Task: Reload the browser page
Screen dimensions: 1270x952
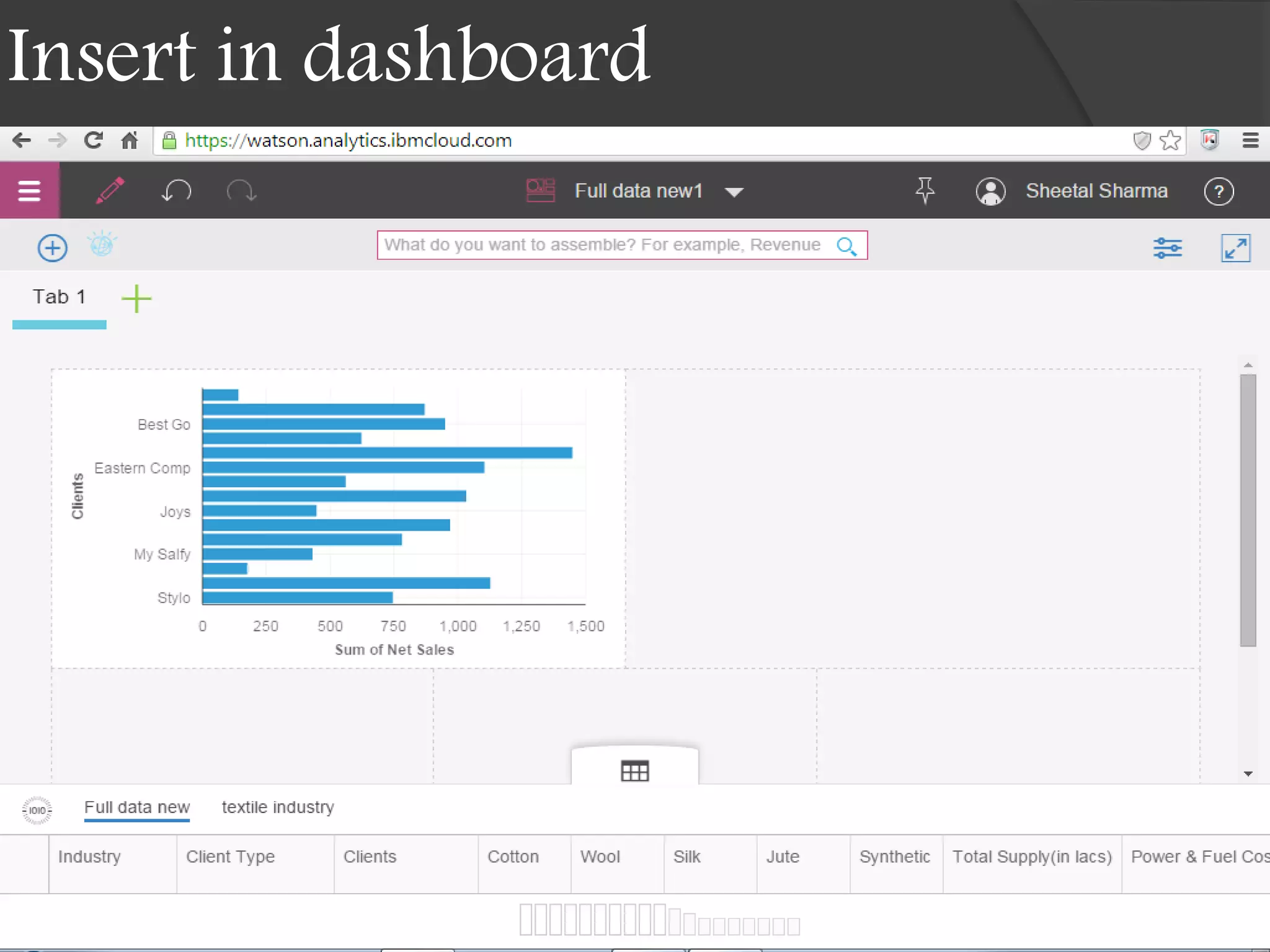Action: click(94, 141)
